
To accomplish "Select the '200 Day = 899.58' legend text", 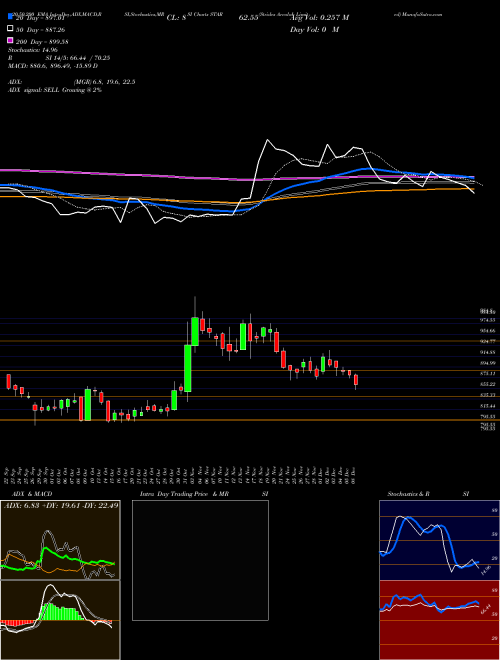I will click(42, 42).
